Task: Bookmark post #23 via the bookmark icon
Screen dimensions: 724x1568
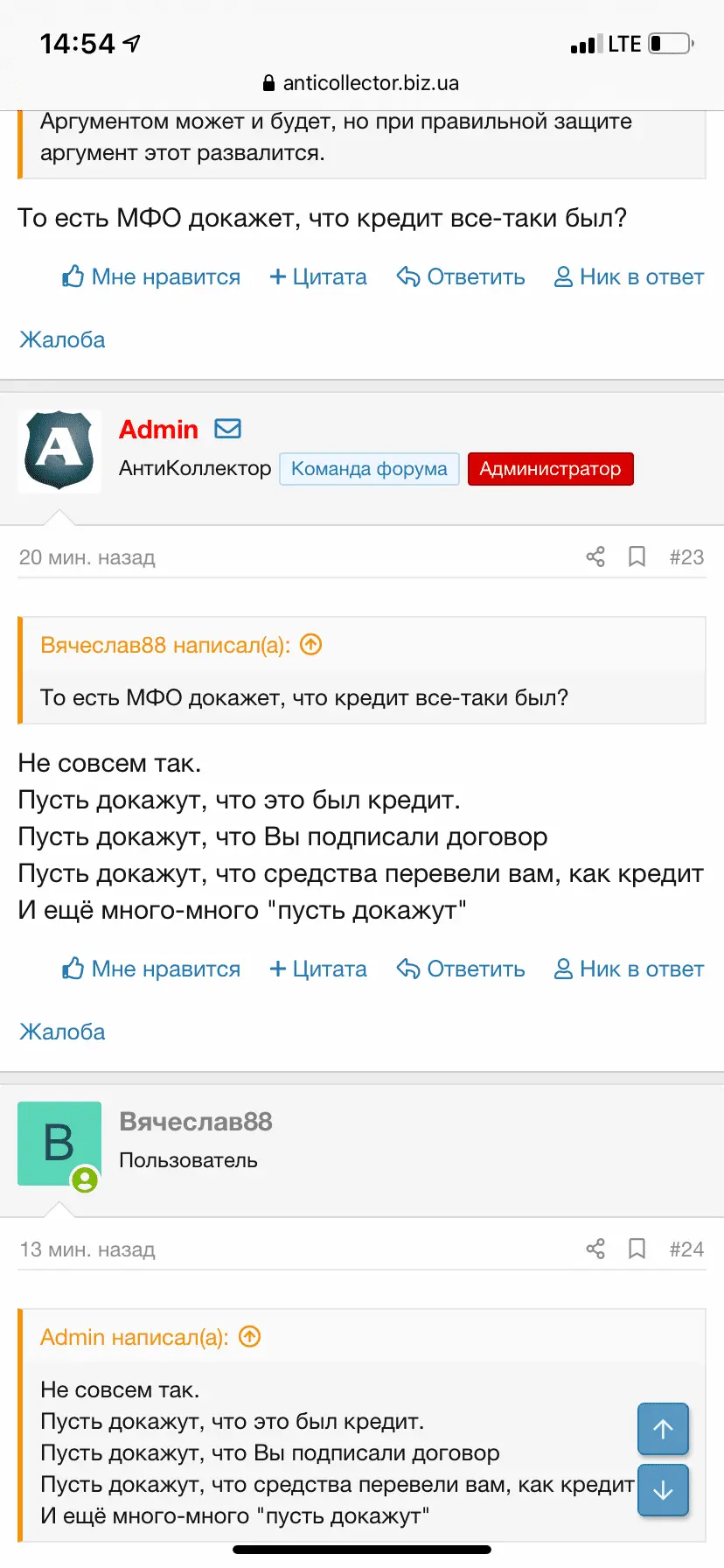Action: click(637, 556)
